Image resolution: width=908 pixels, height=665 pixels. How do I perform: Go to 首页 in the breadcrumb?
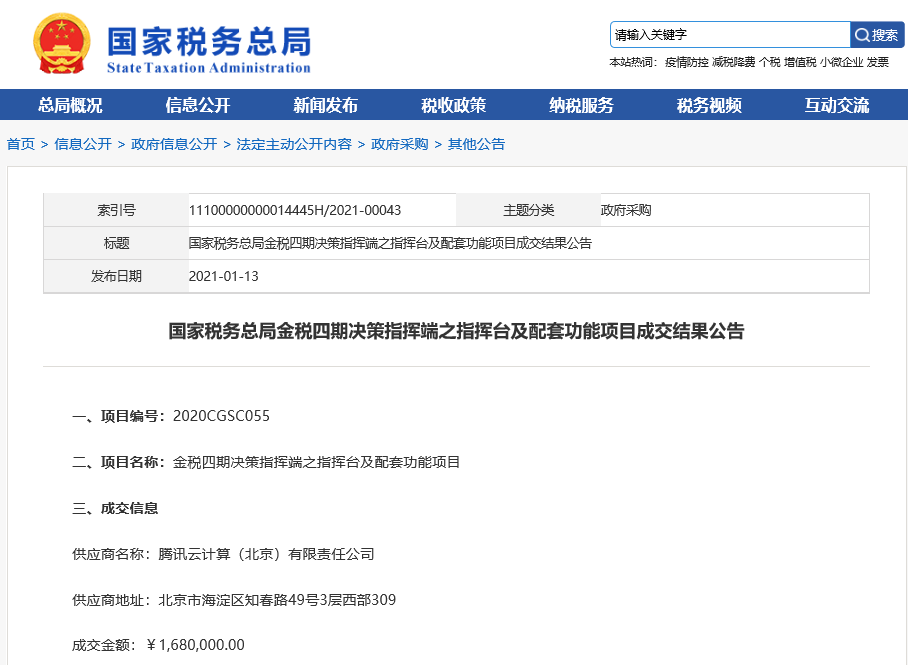[21, 144]
